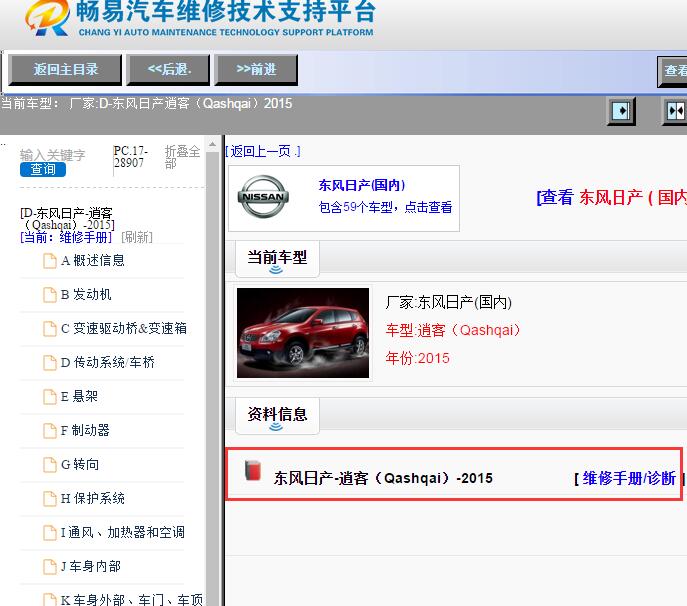
Task: Select the D-东风日产-逍客 tree root title
Action: tap(67, 218)
